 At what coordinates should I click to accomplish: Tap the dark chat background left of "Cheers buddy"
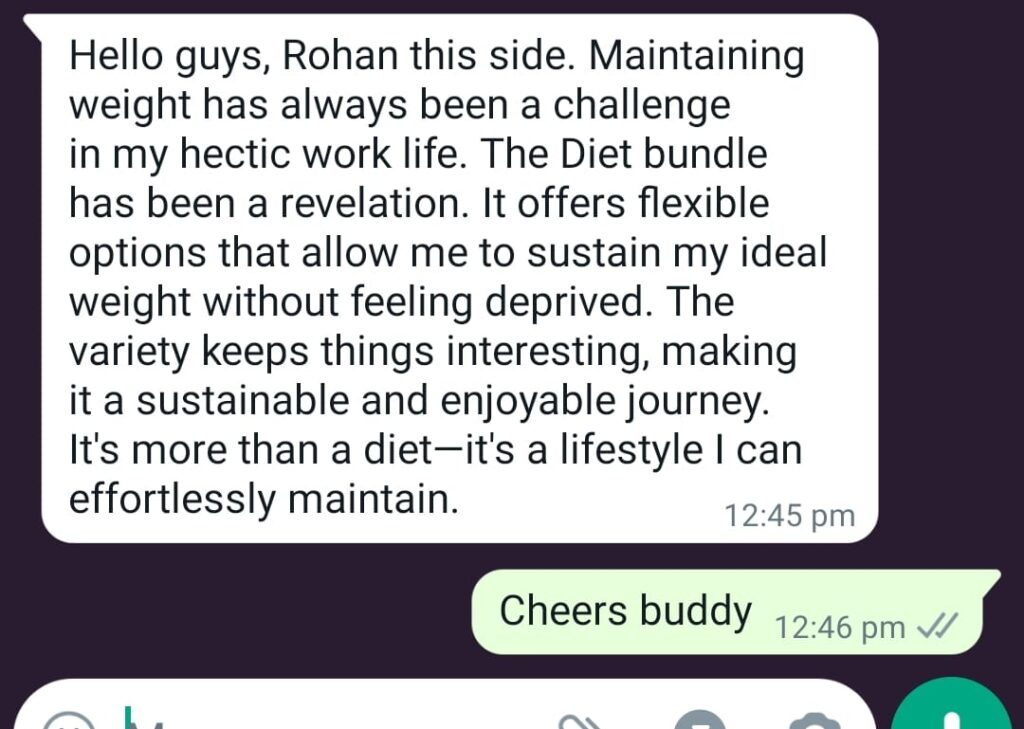[235, 612]
